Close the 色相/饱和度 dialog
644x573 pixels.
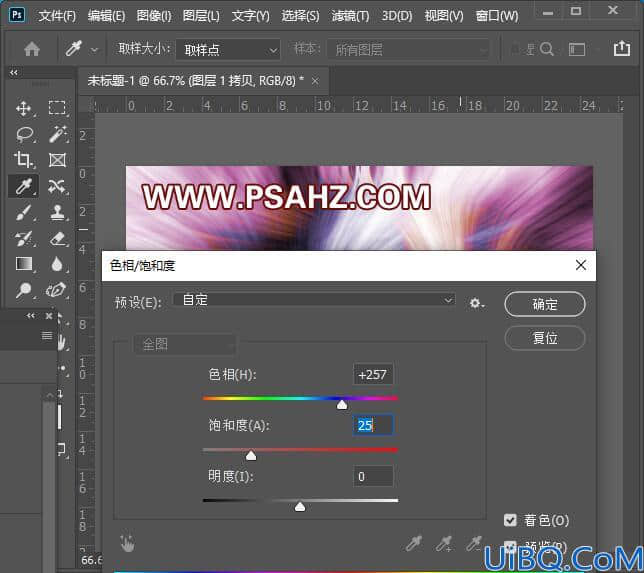tap(581, 265)
